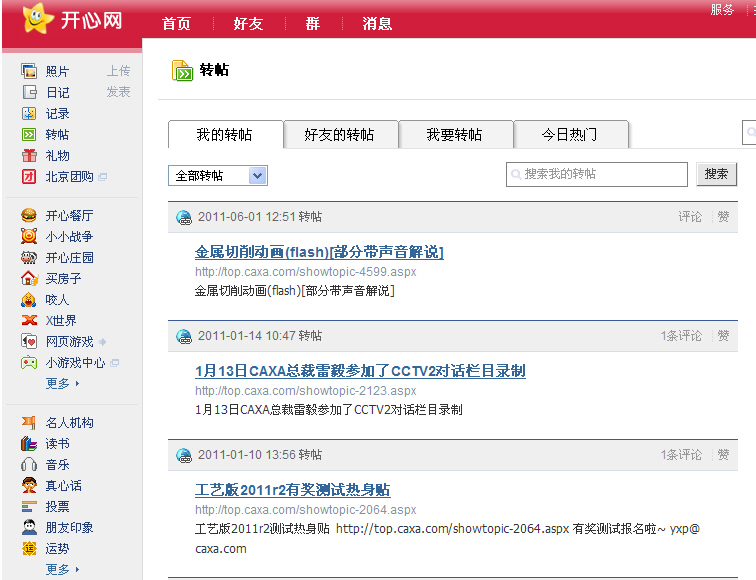Open the 金属切削动画(flash) post link
Screen dimensions: 756x580
[319, 252]
